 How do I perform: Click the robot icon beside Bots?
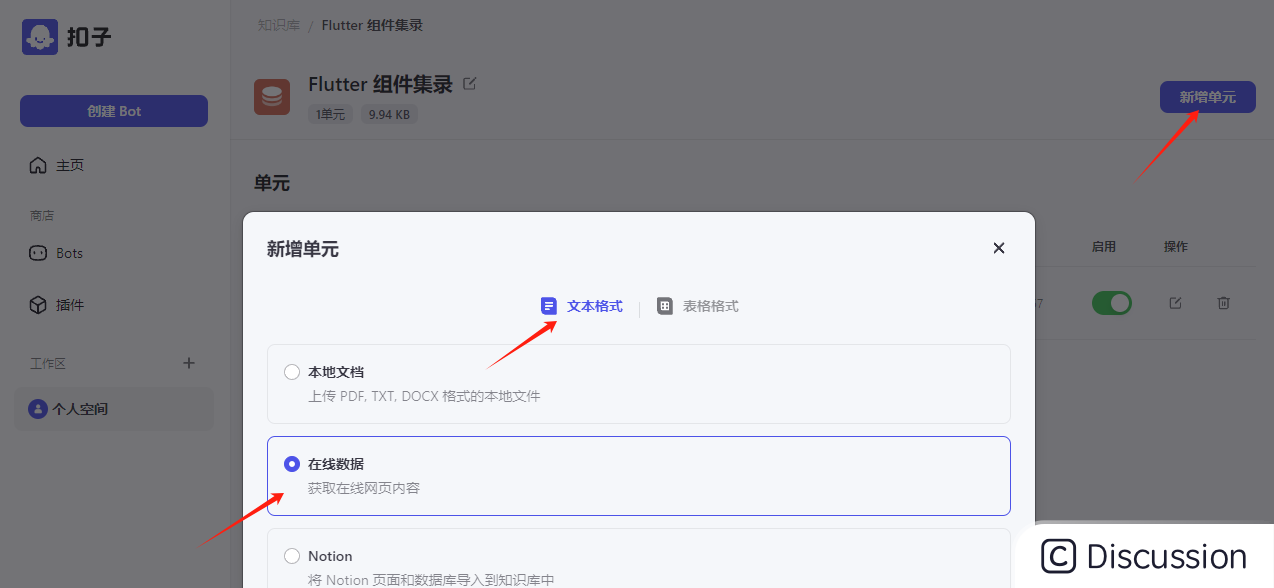[x=38, y=253]
